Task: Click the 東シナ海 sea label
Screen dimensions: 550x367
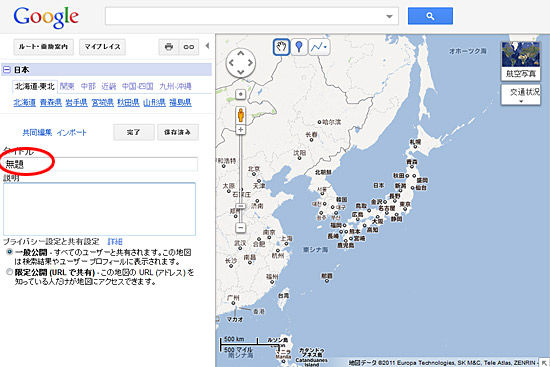Action: tap(315, 250)
